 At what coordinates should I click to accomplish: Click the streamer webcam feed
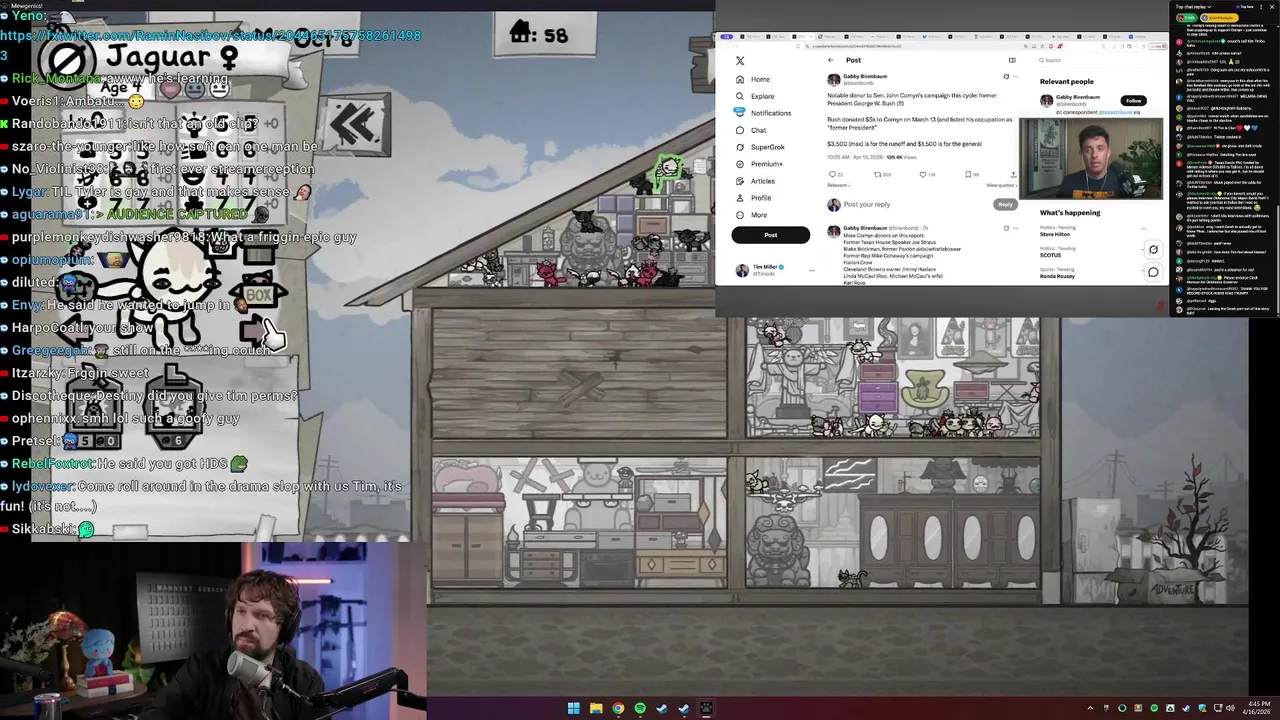click(213, 631)
